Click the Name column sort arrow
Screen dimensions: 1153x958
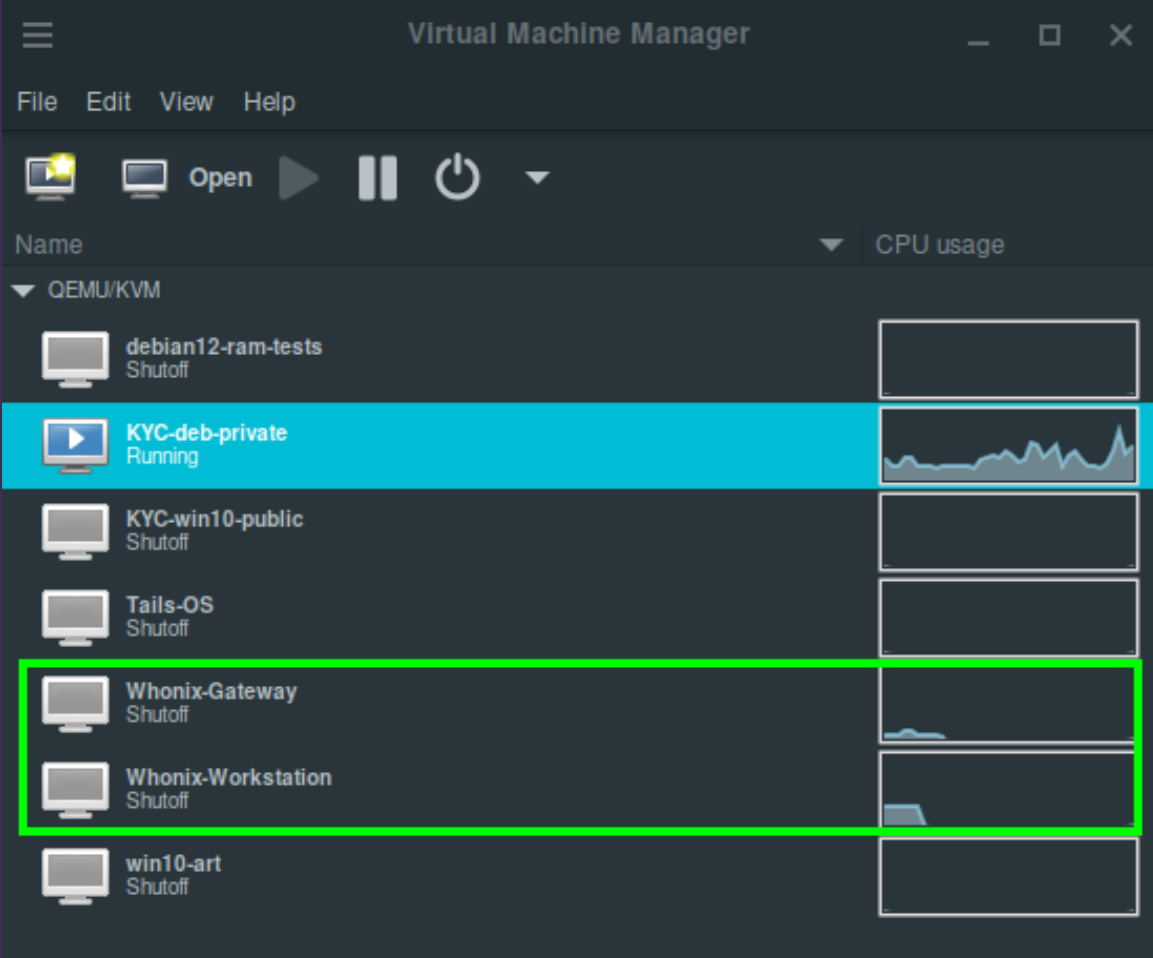[x=831, y=245]
